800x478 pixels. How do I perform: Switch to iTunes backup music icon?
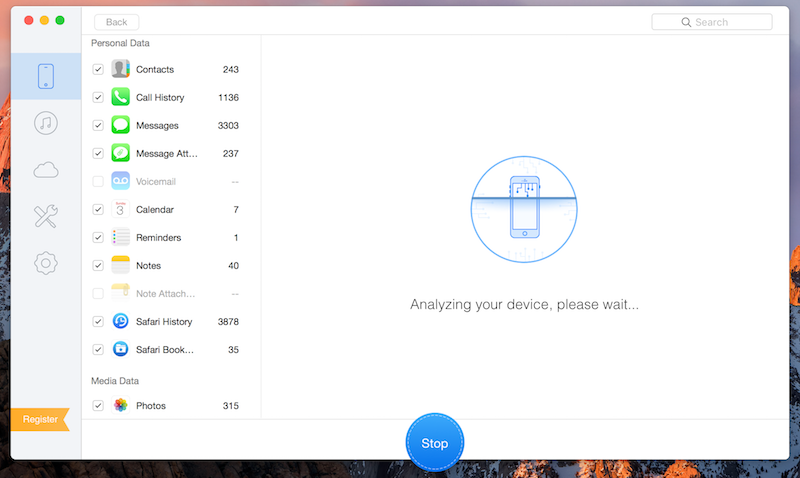[45, 123]
